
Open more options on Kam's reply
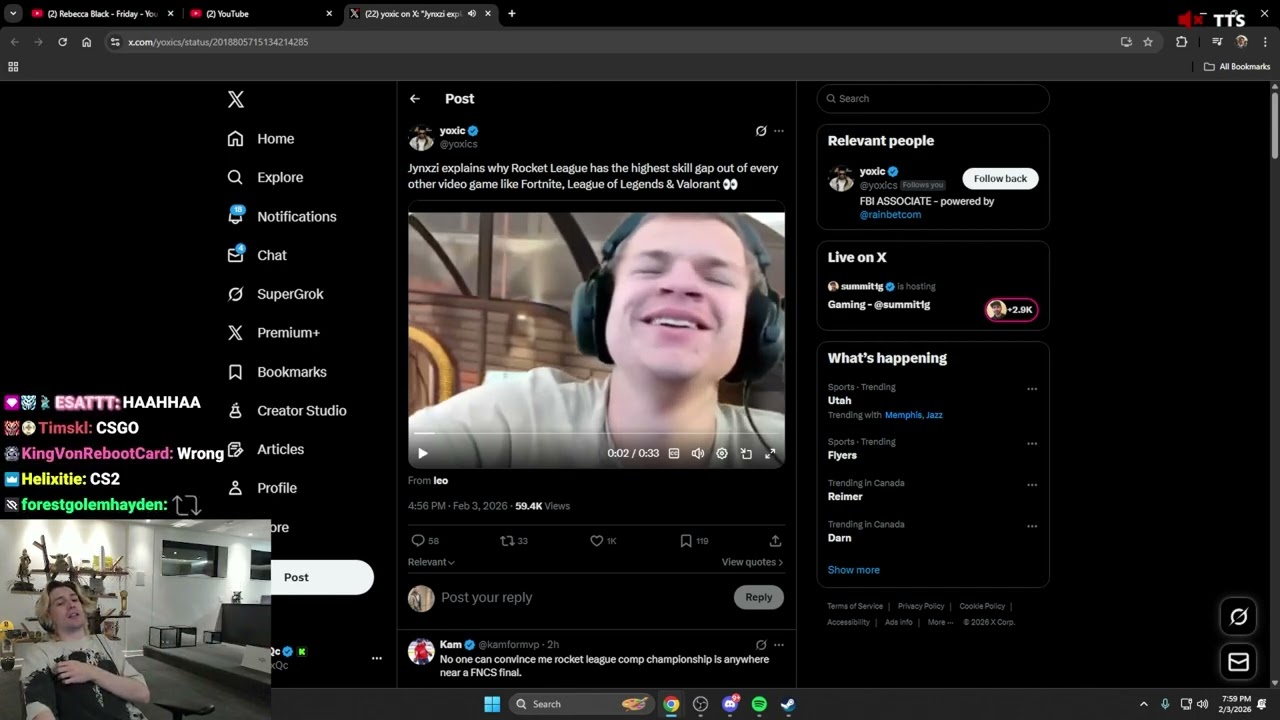coord(779,645)
